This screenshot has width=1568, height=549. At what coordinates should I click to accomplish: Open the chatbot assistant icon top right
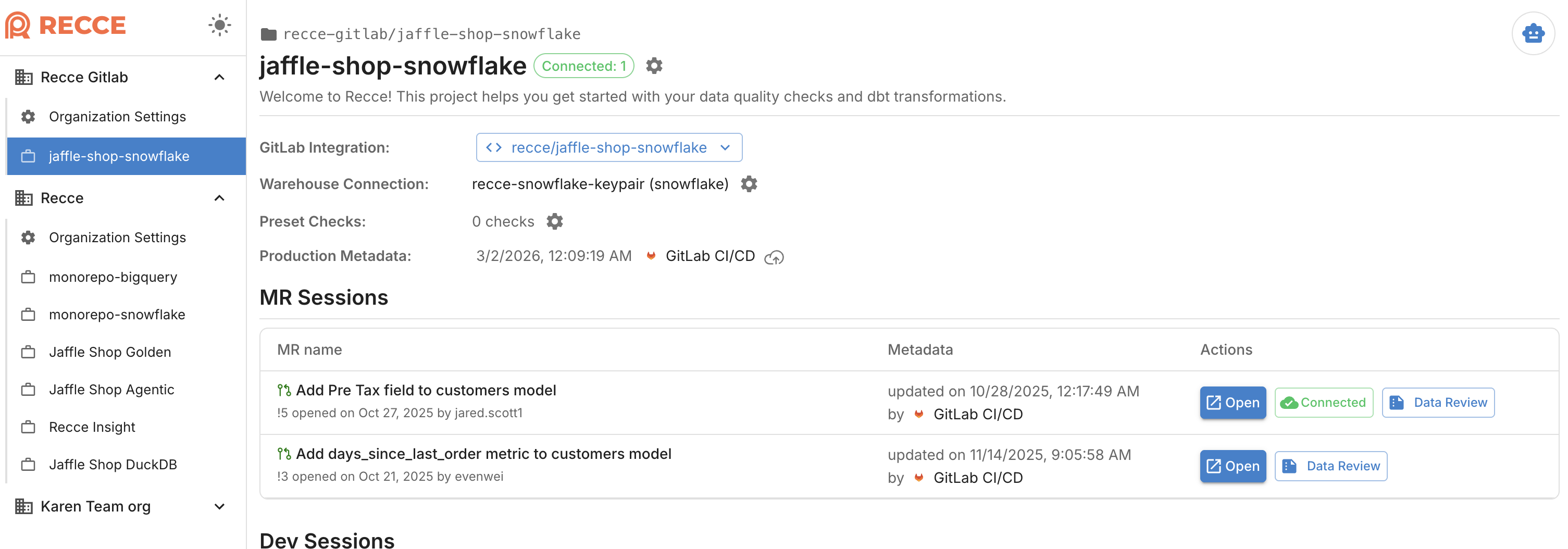[x=1533, y=33]
